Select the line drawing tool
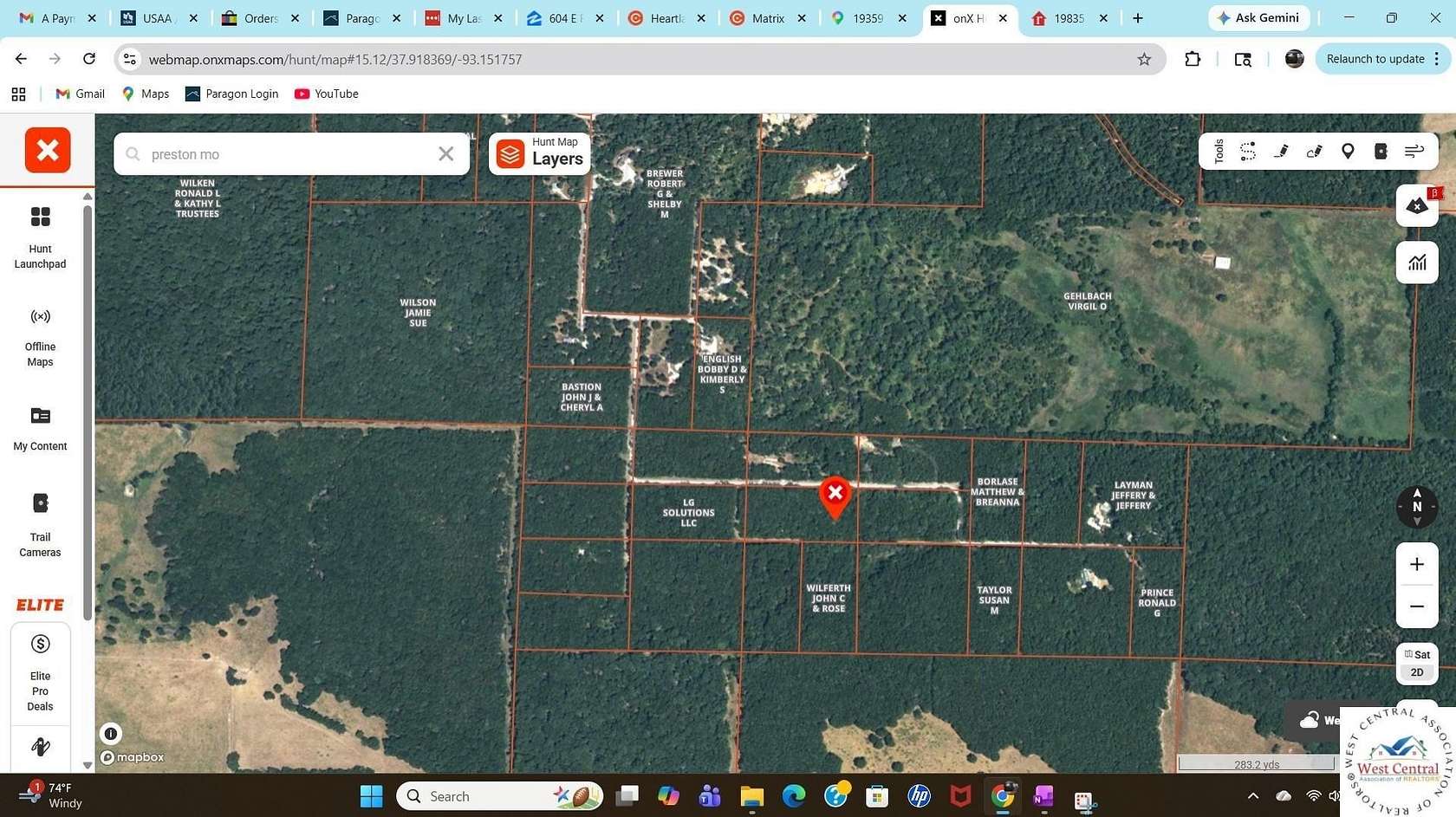 click(x=1281, y=152)
